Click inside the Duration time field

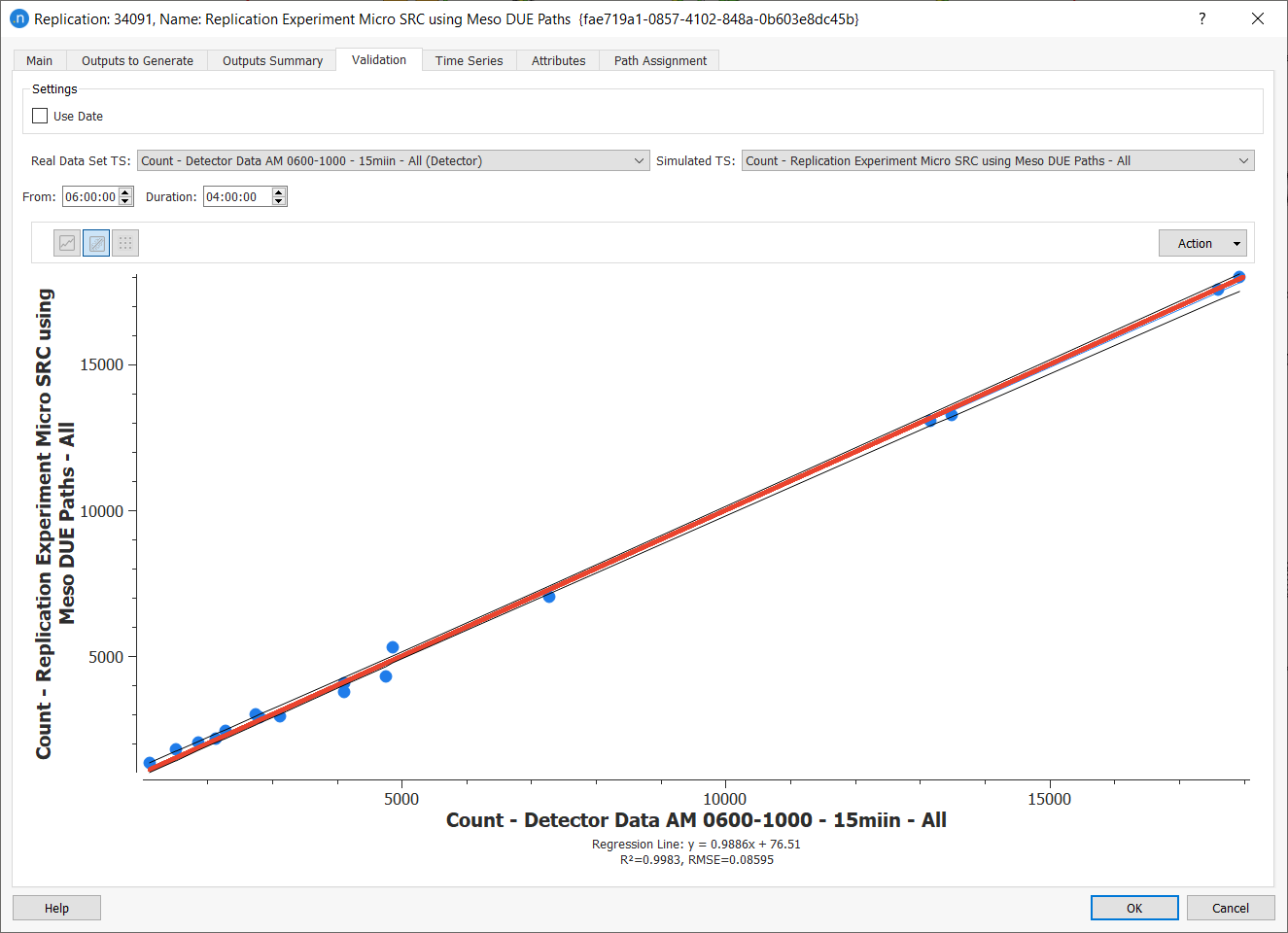click(x=236, y=197)
